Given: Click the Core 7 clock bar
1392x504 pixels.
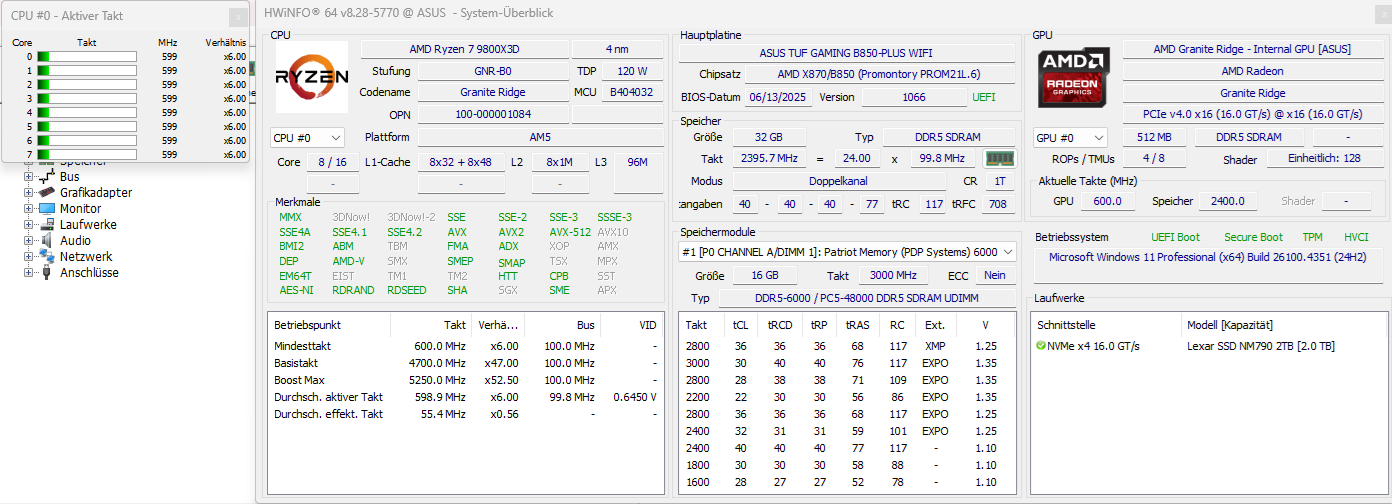Looking at the screenshot, I should coord(87,155).
